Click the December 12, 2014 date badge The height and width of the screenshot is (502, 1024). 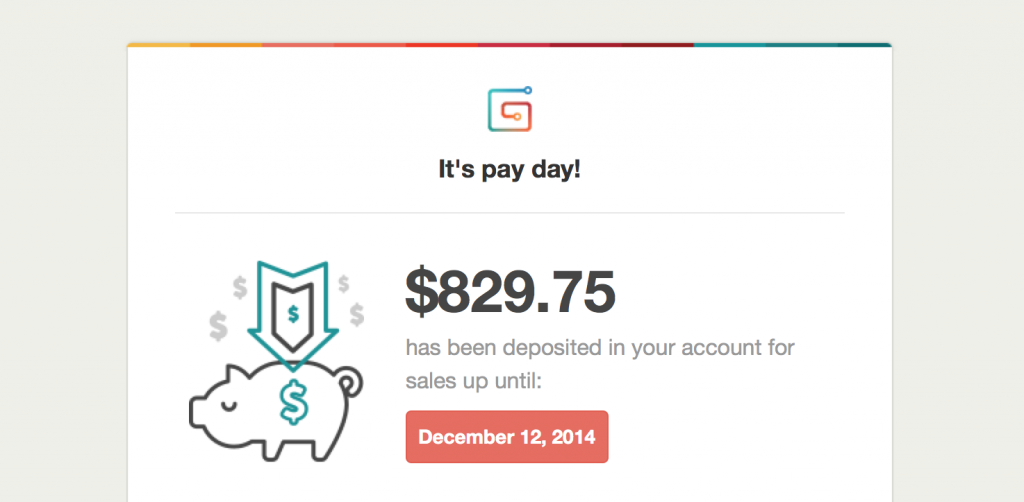pos(507,437)
